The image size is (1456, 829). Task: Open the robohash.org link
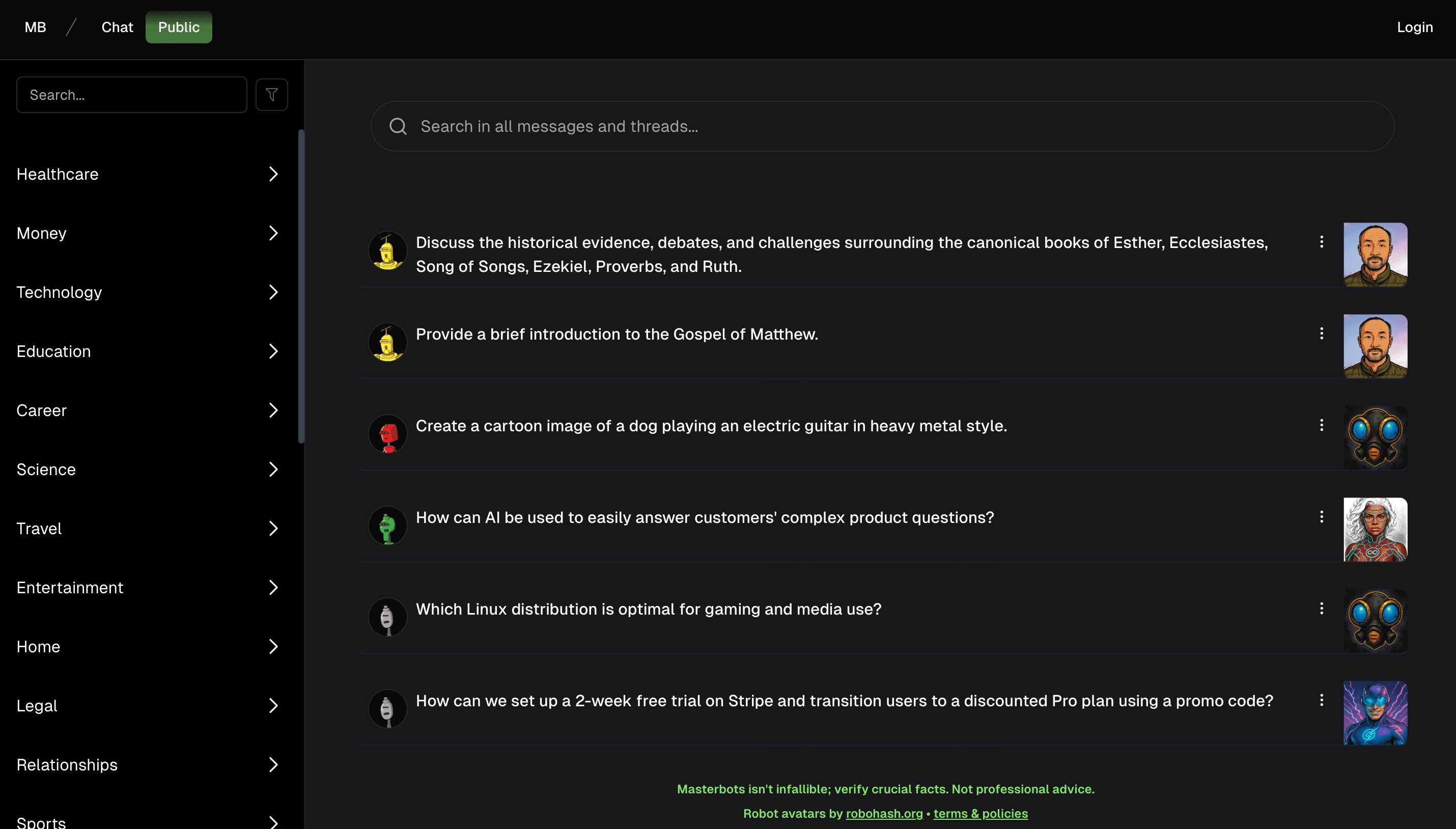click(884, 814)
